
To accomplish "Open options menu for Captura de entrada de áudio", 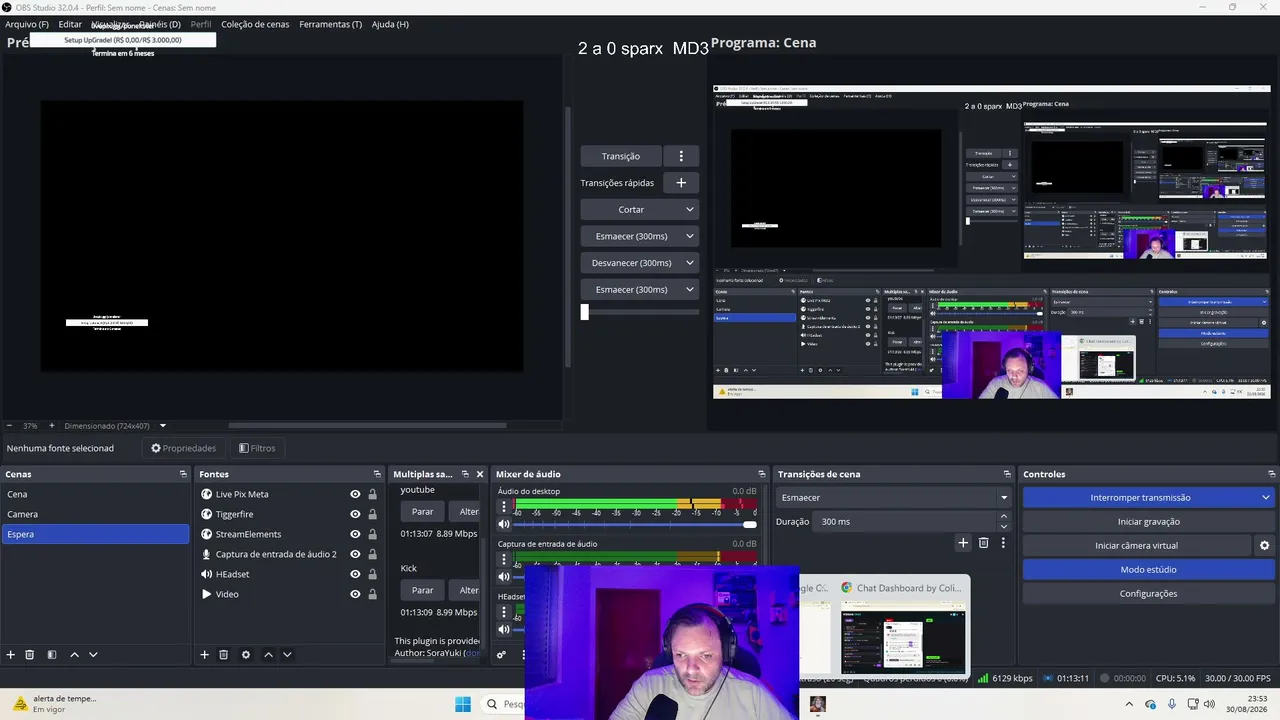I will click(504, 560).
